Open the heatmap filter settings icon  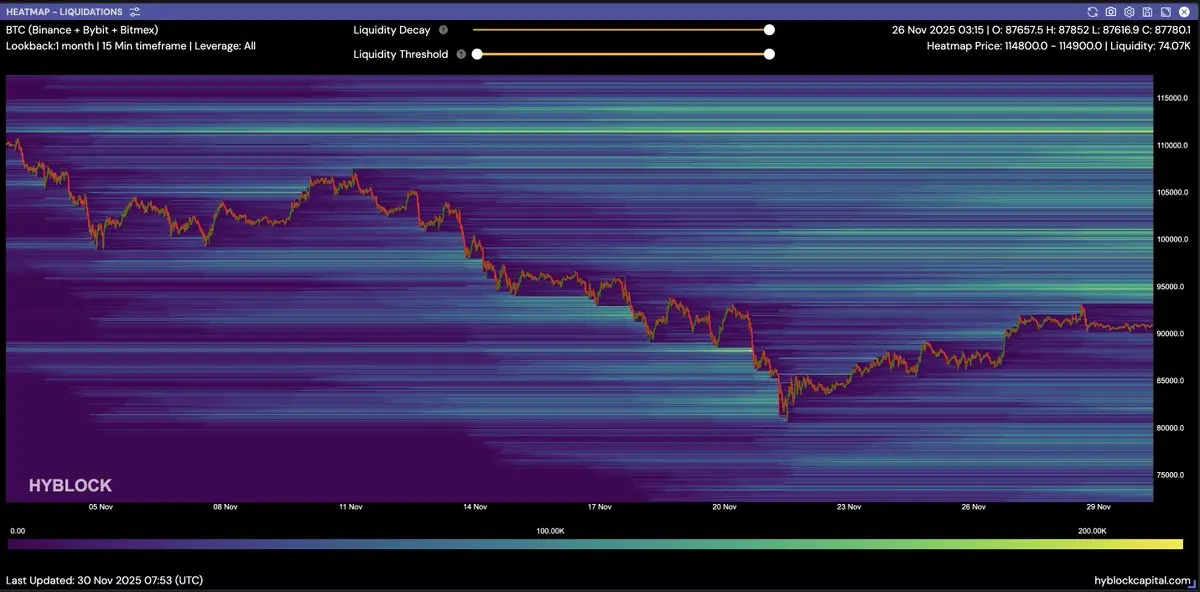(x=135, y=12)
